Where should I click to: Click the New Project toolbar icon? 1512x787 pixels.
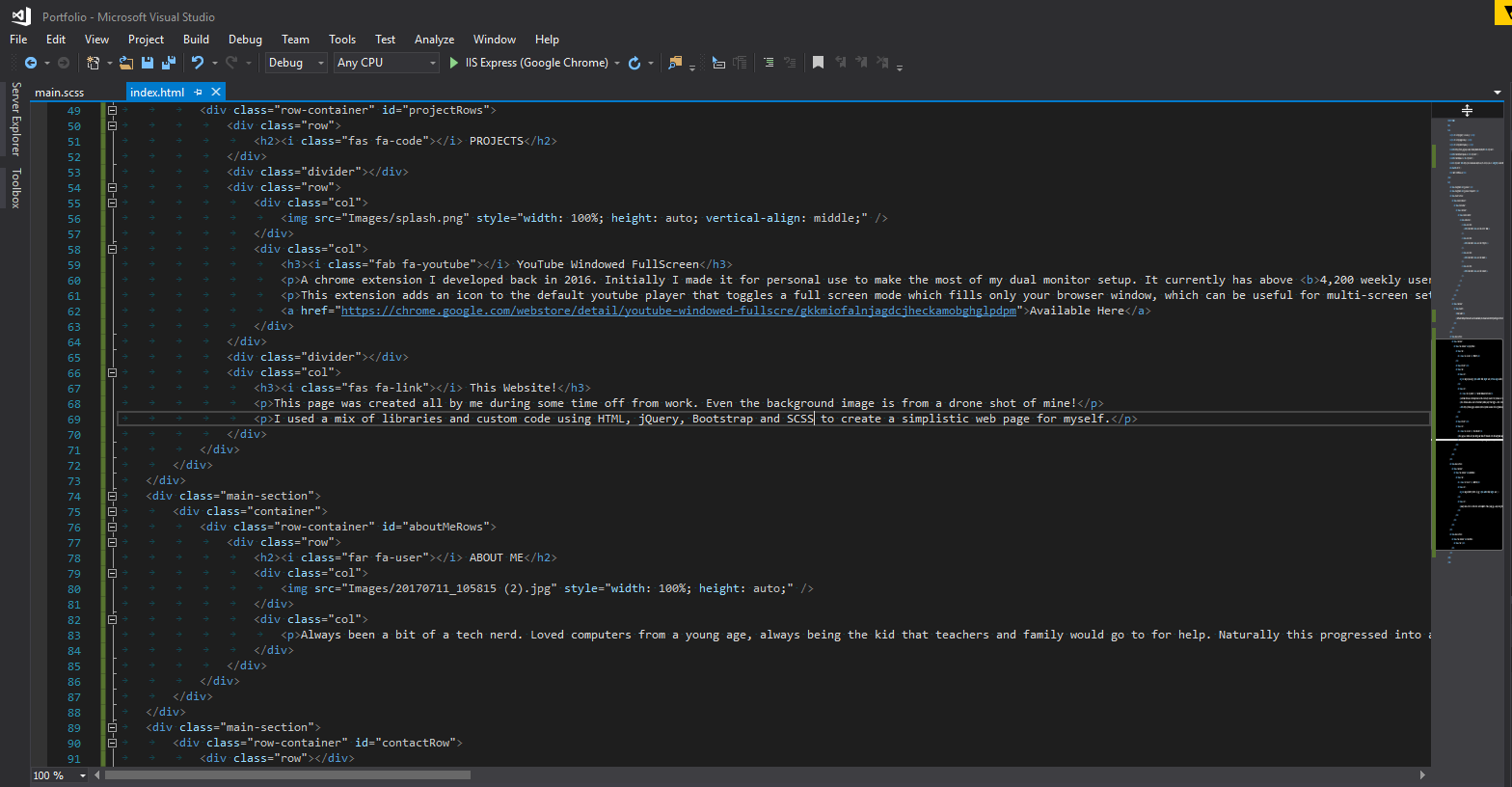[x=93, y=63]
